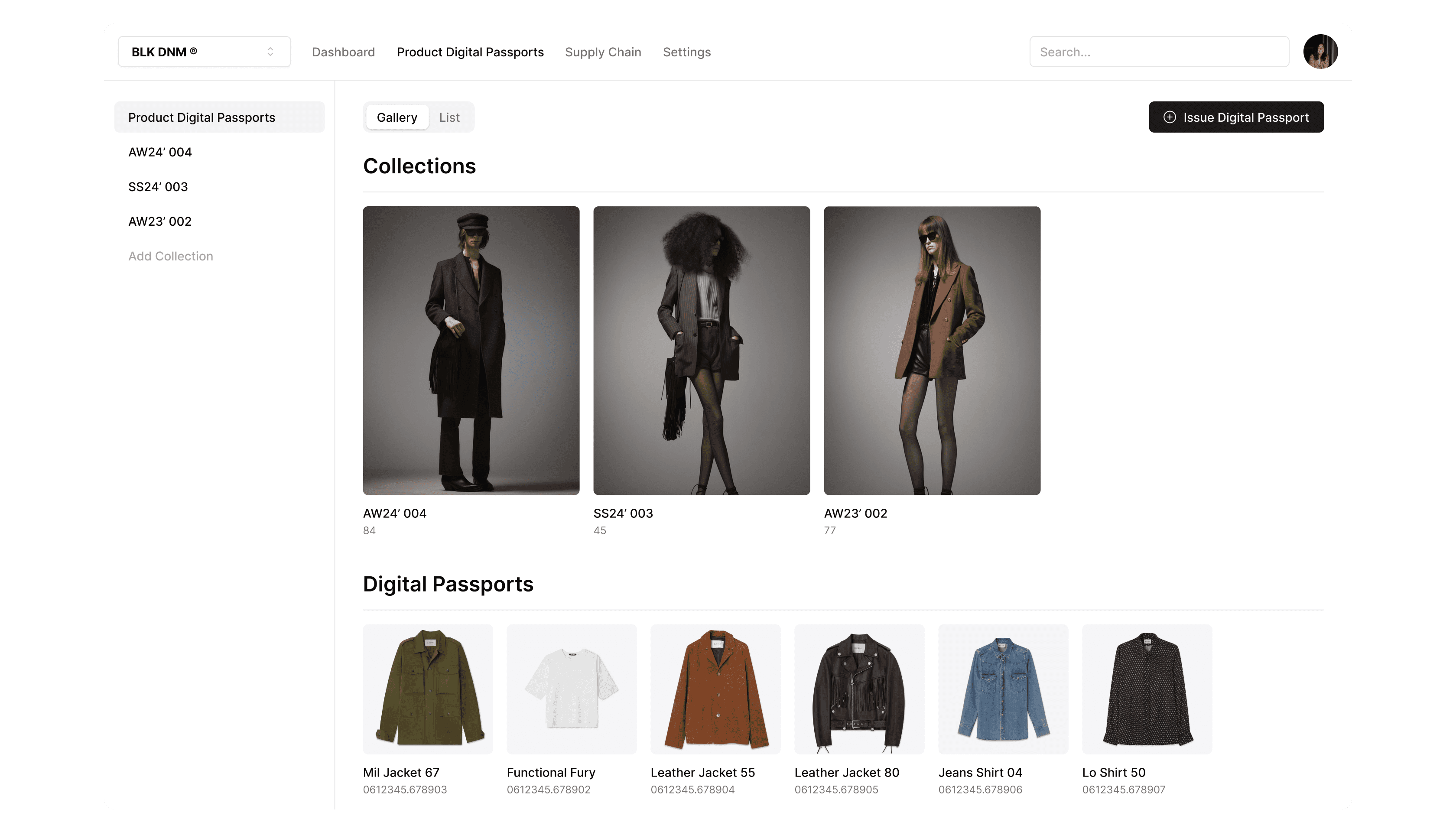This screenshot has width=1456, height=832.
Task: Open the SS24' 003 collection image
Action: click(x=701, y=350)
